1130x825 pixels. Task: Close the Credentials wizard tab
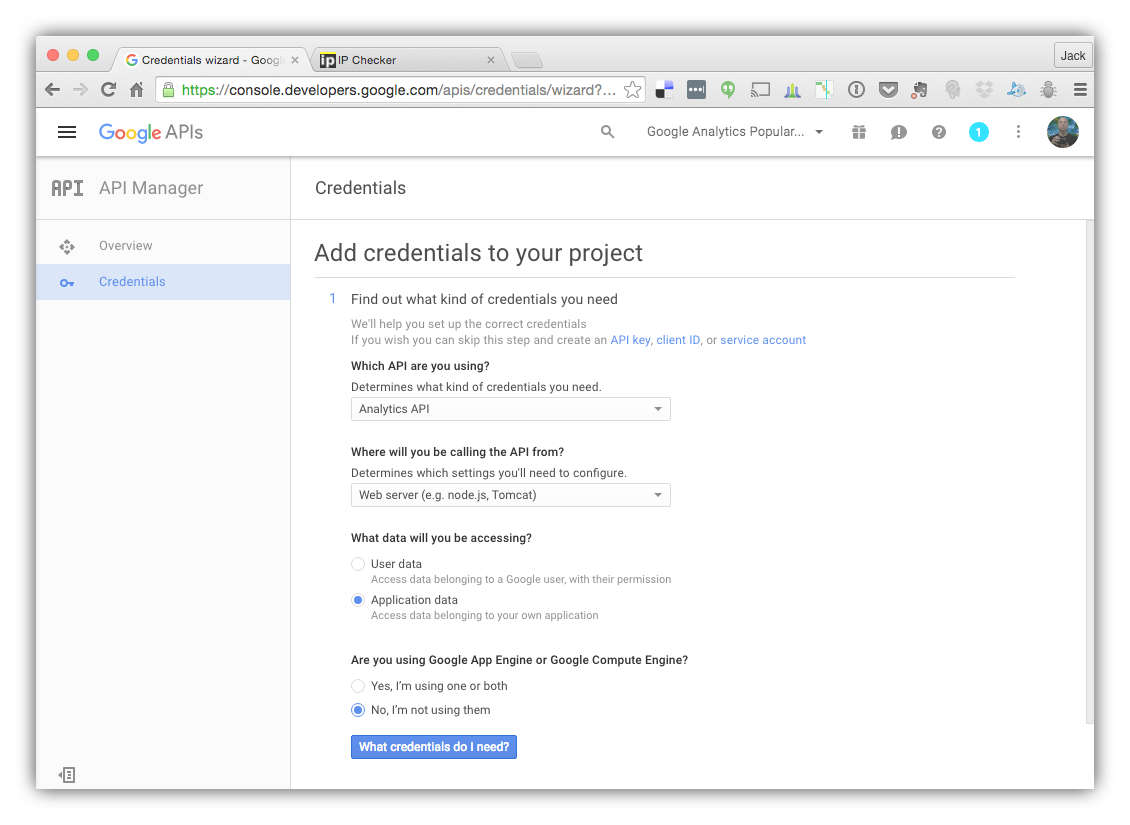pos(295,60)
